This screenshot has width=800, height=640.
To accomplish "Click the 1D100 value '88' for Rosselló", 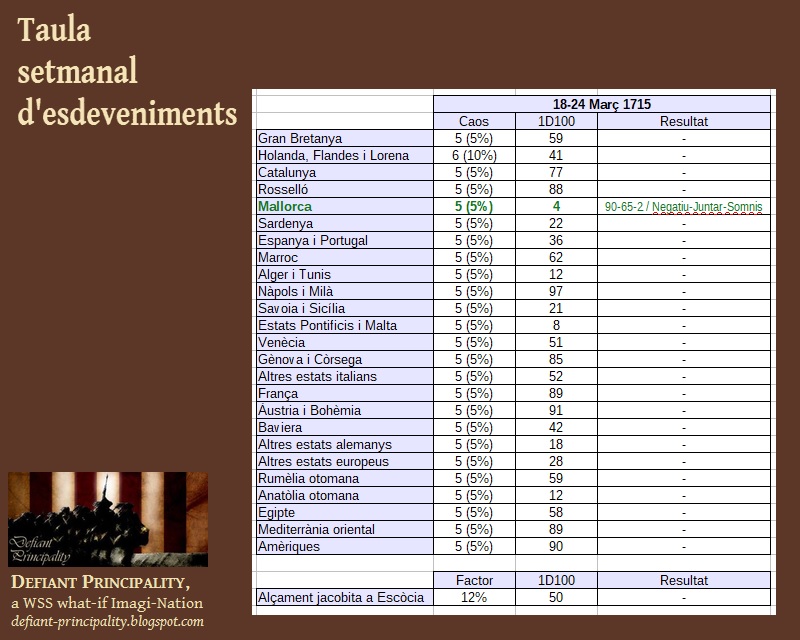I will (556, 189).
